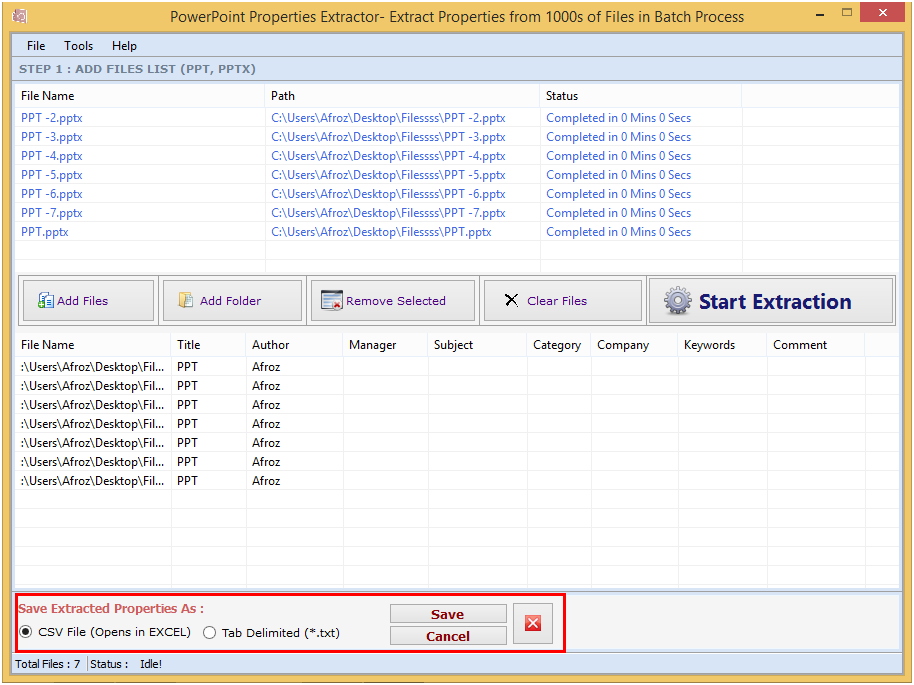
Task: Click the Category column header
Action: tap(559, 345)
